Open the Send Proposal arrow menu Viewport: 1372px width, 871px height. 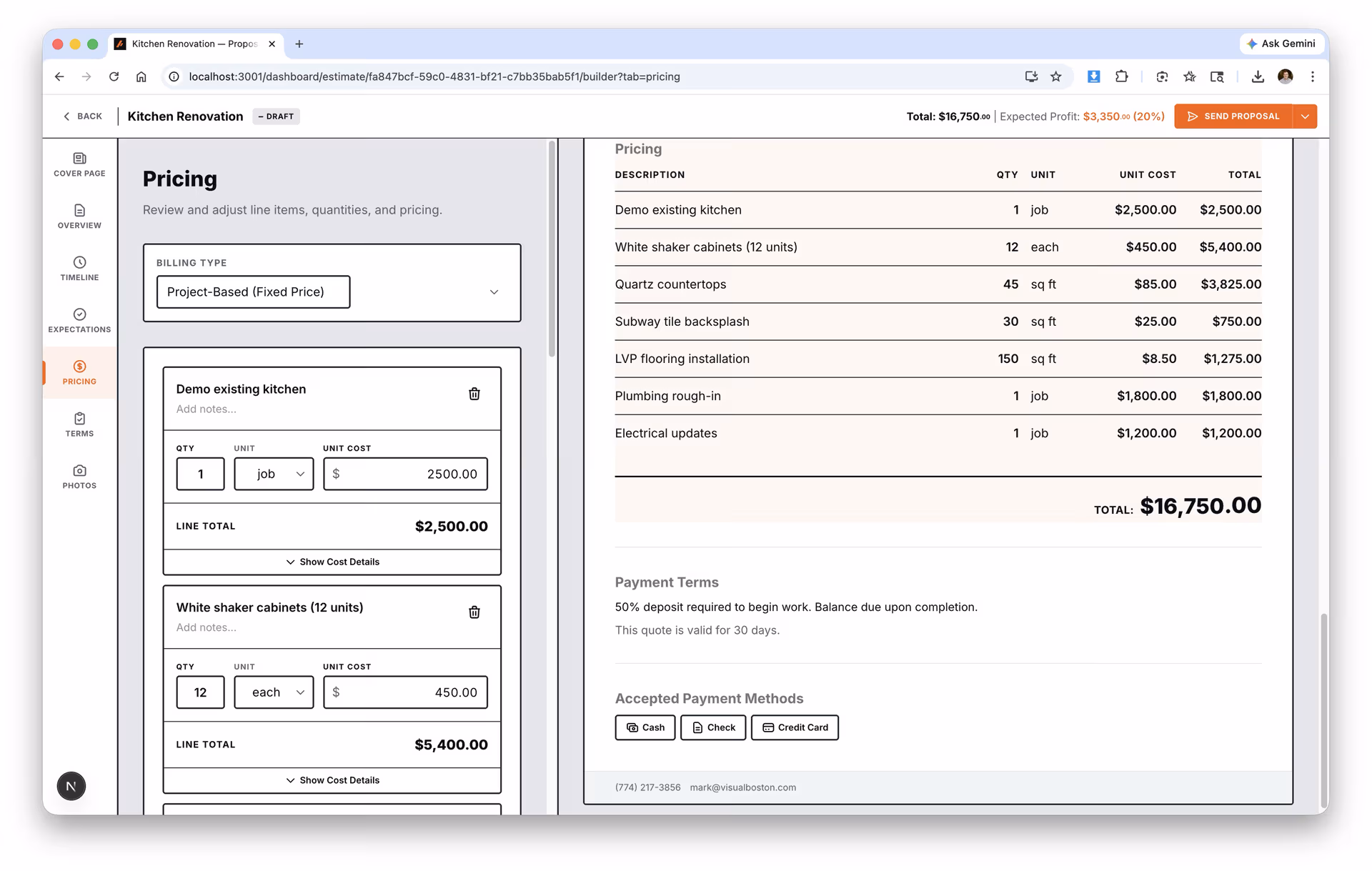(1305, 116)
